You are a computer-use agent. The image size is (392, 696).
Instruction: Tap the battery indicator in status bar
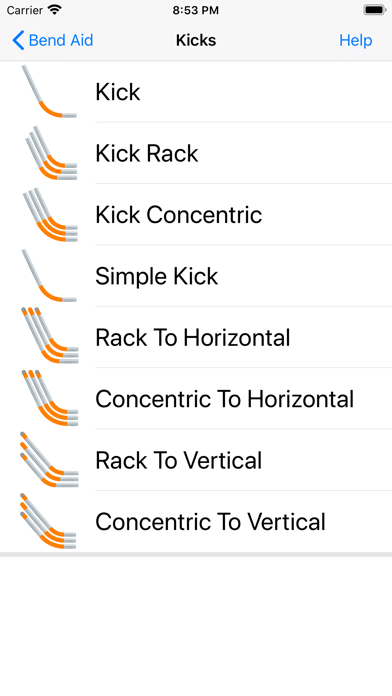pos(375,10)
